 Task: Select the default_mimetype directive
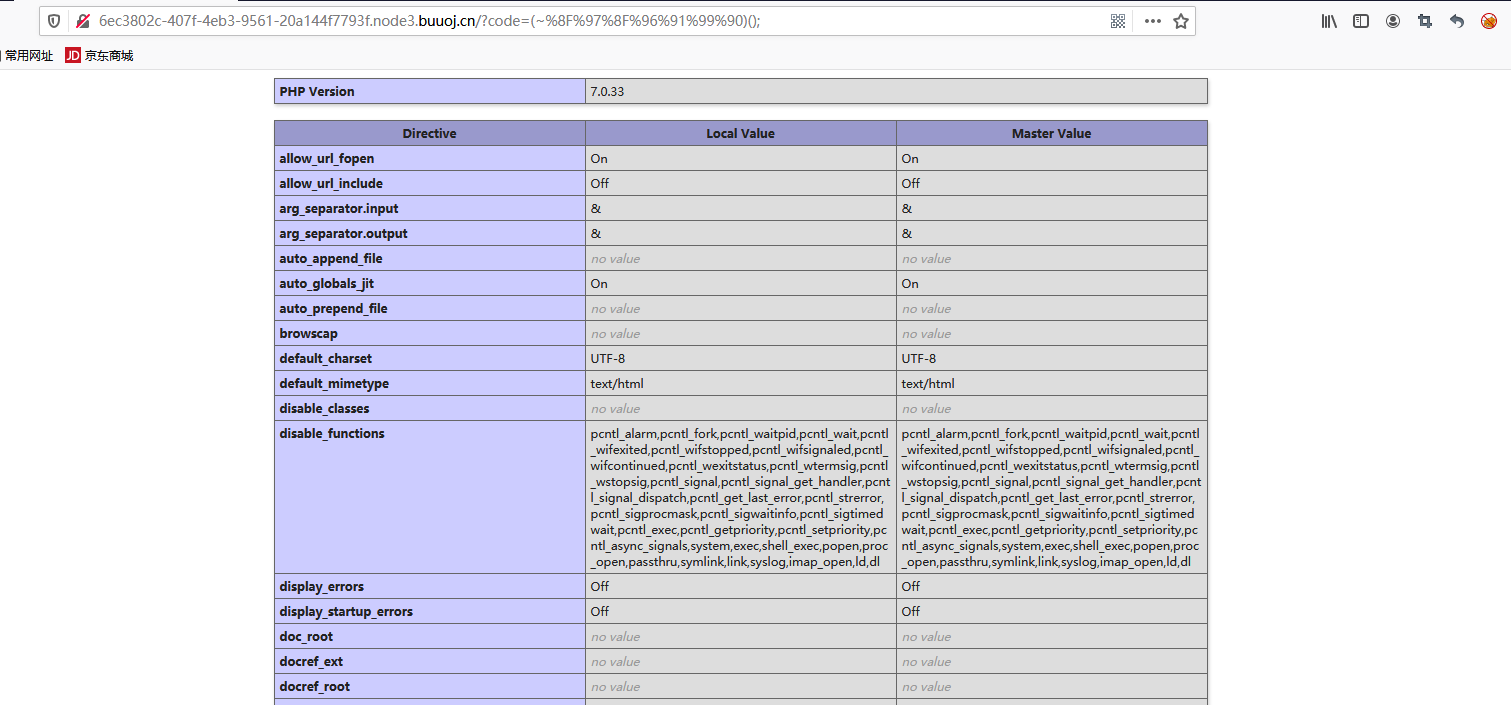pos(334,383)
